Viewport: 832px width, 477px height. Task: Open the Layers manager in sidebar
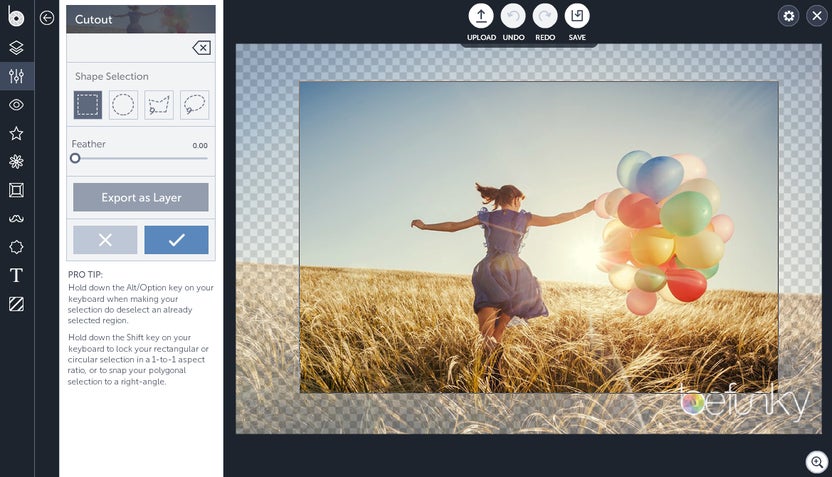(16, 47)
